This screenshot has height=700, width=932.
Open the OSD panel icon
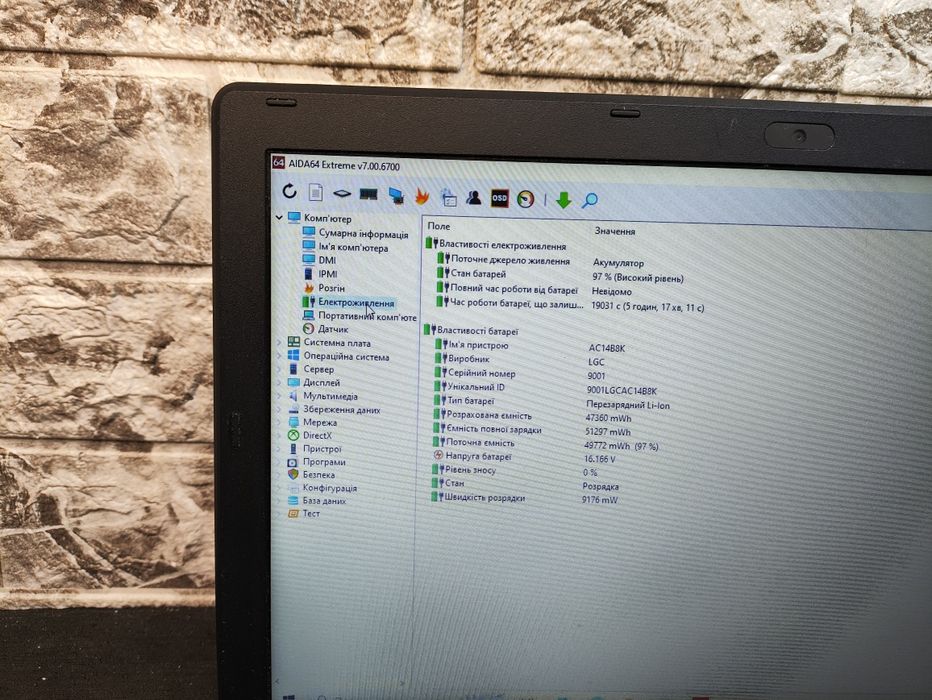click(499, 198)
